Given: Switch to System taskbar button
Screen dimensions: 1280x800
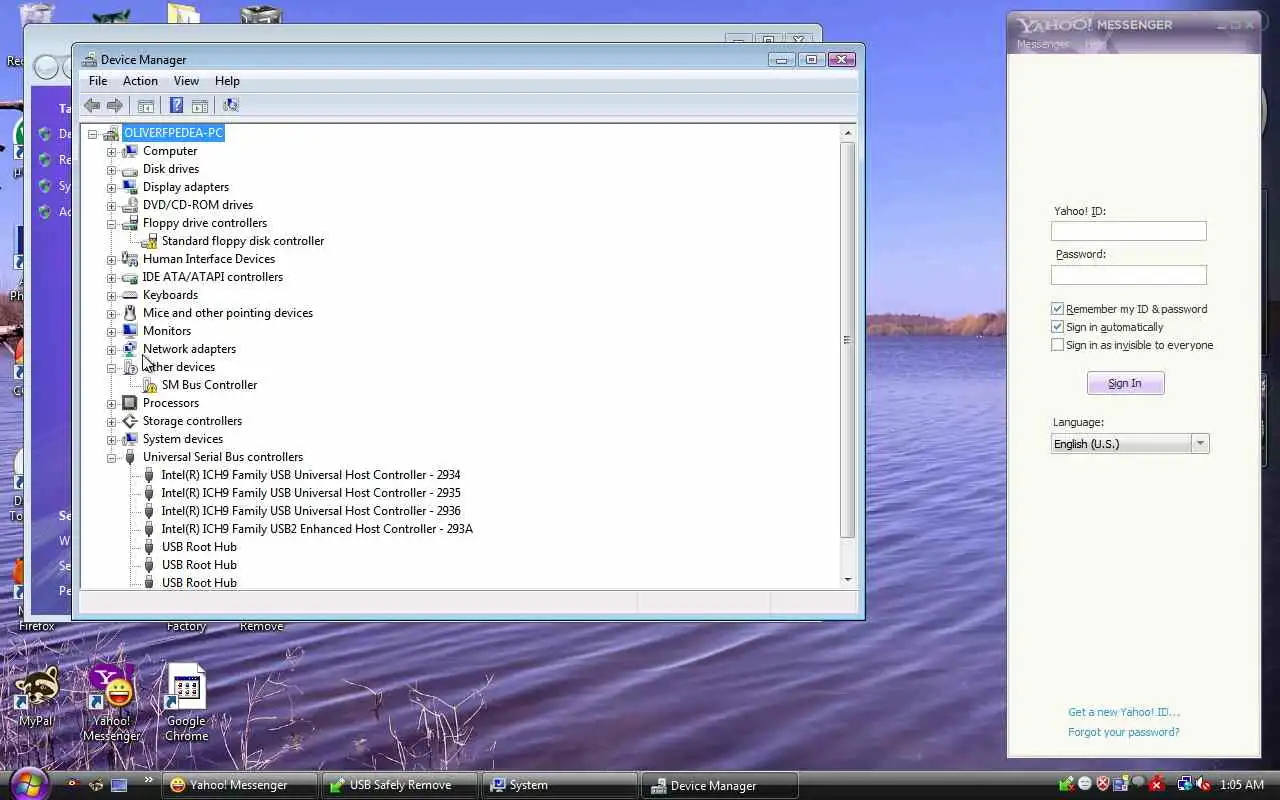Looking at the screenshot, I should click(560, 785).
